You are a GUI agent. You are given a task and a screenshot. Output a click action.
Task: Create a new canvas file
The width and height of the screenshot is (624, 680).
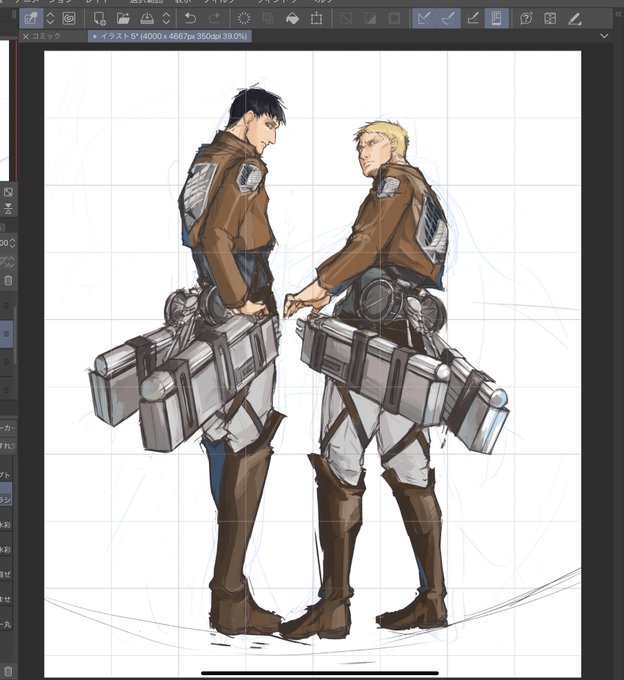pos(100,18)
